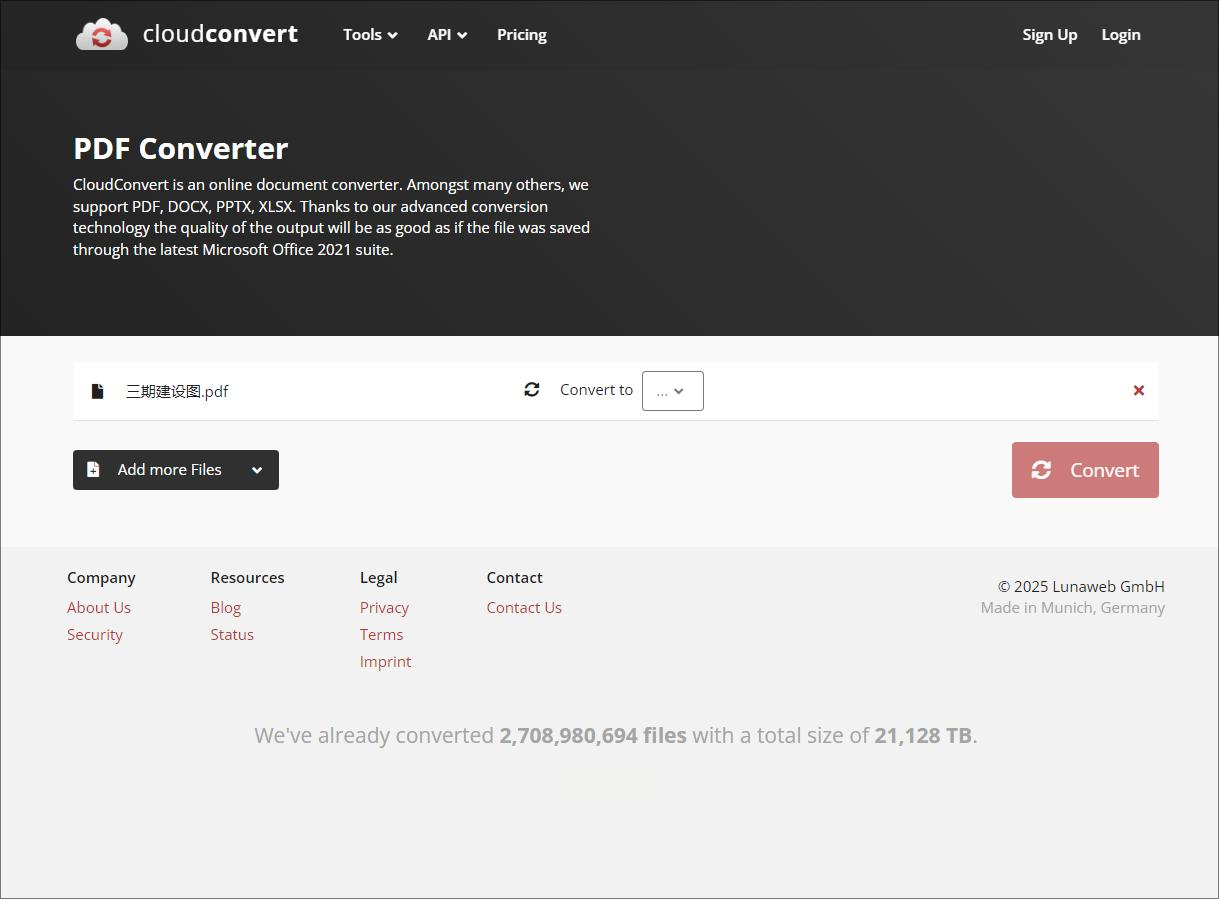
Task: Open the Convert to format dropdown
Action: [672, 391]
